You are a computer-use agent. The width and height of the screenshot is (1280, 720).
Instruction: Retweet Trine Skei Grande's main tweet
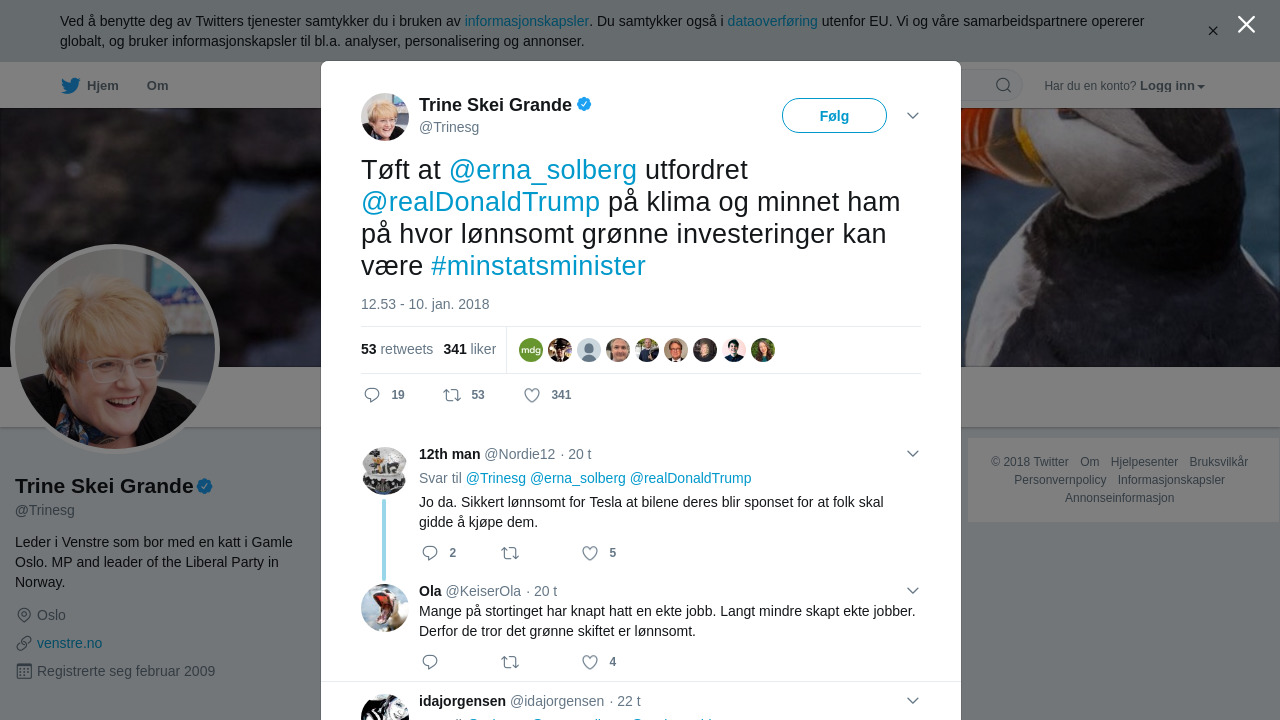pos(452,395)
